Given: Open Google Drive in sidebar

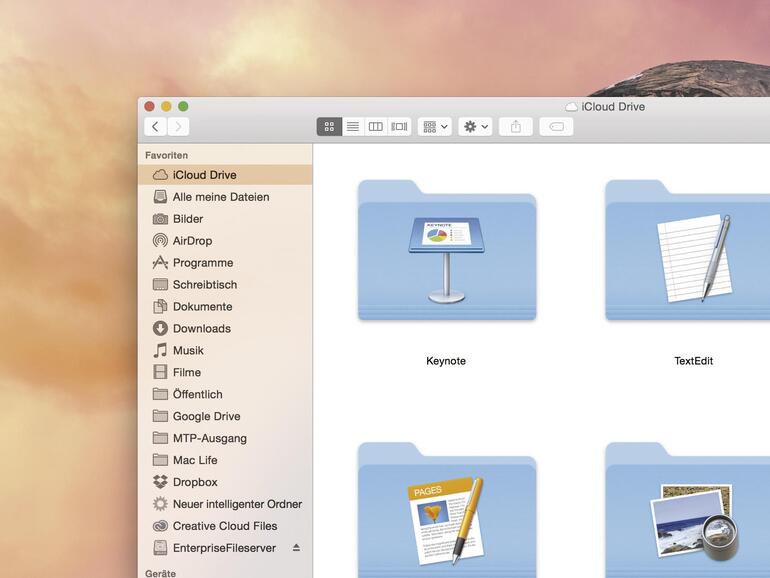Looking at the screenshot, I should click(225, 416).
